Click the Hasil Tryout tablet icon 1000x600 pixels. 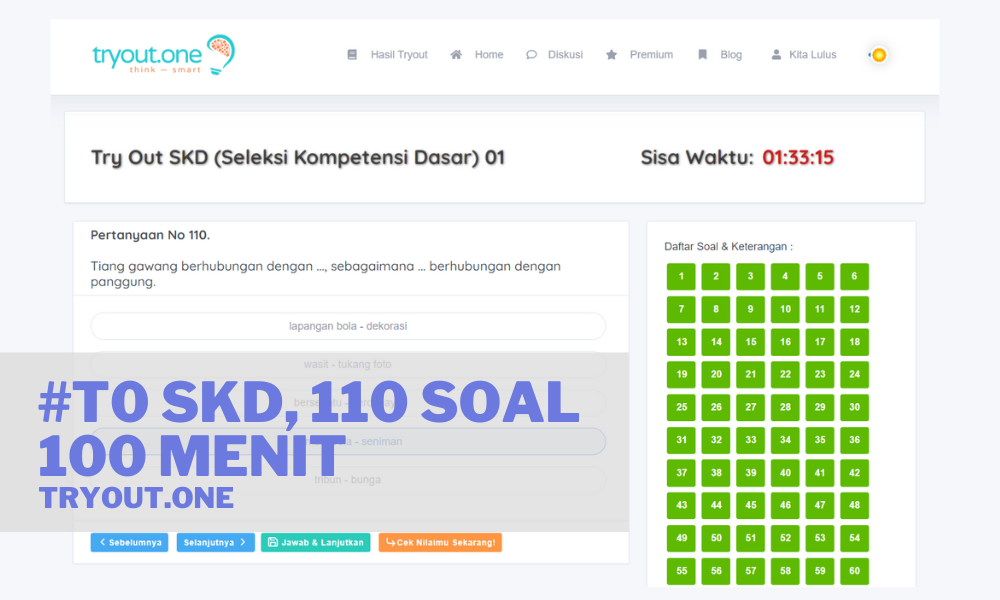click(352, 54)
